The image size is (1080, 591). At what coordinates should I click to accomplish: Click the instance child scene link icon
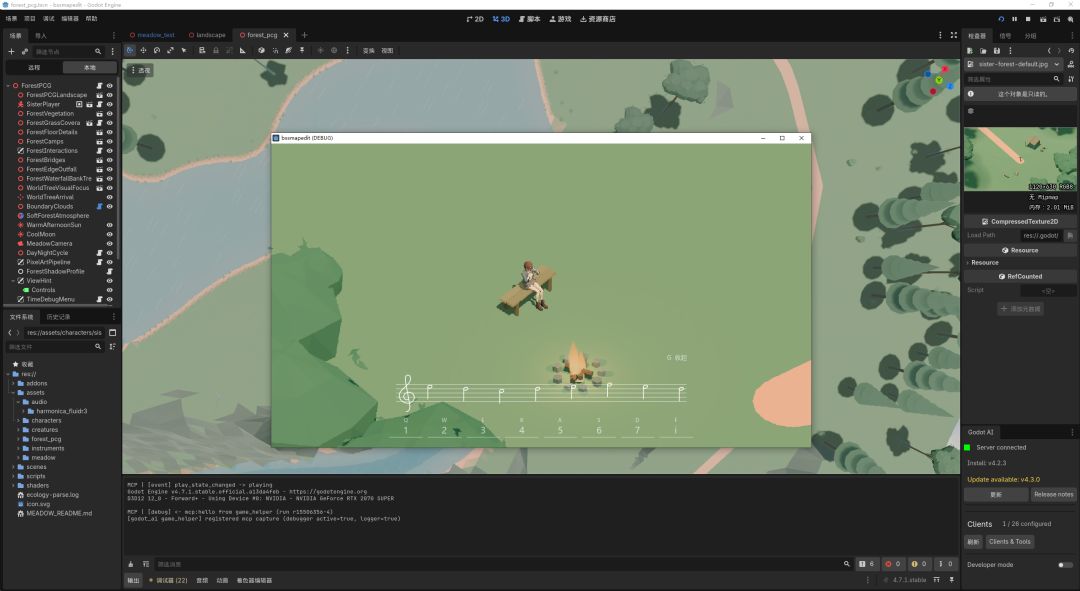[25, 52]
